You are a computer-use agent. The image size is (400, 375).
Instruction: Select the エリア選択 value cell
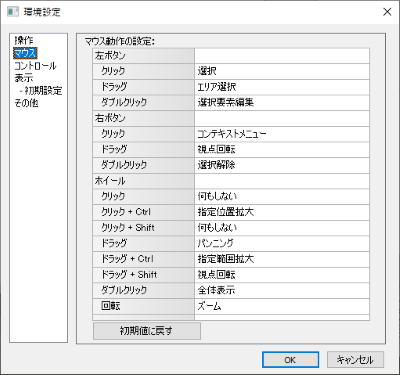[282, 87]
